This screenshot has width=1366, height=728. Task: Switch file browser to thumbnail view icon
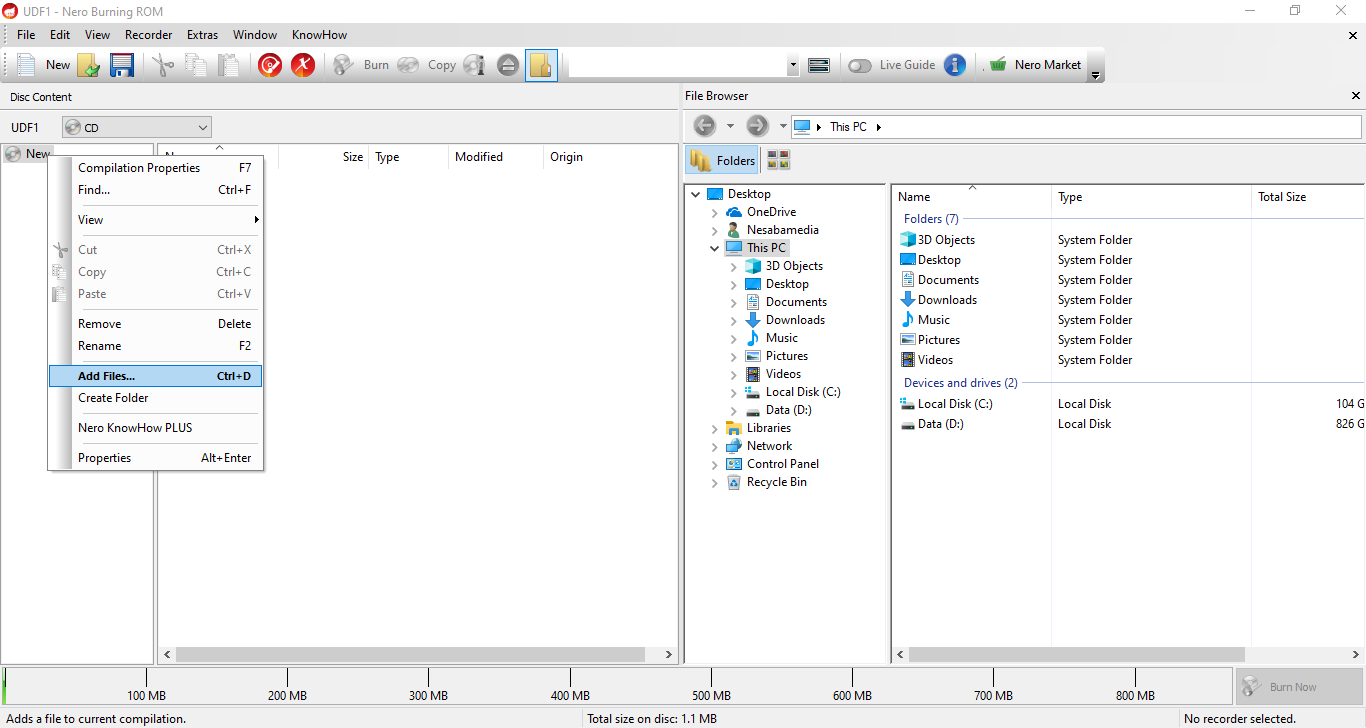pyautogui.click(x=778, y=160)
